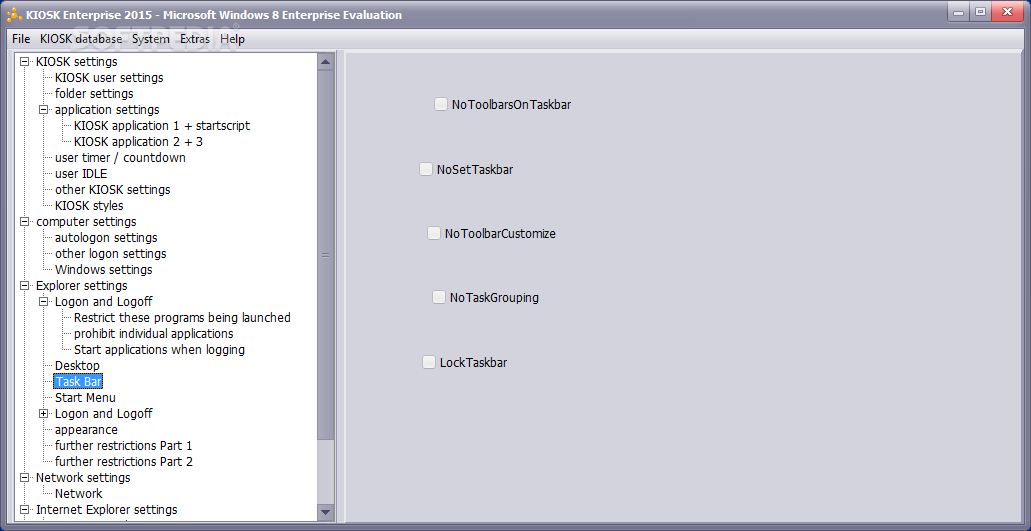Viewport: 1031px width, 531px height.
Task: Select folder settings tree item
Action: point(94,93)
